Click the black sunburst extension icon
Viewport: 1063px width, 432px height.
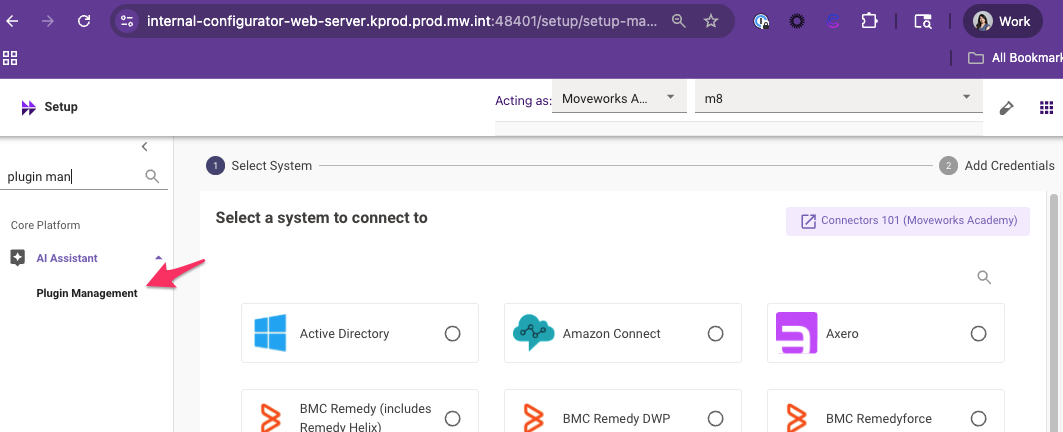pos(797,22)
